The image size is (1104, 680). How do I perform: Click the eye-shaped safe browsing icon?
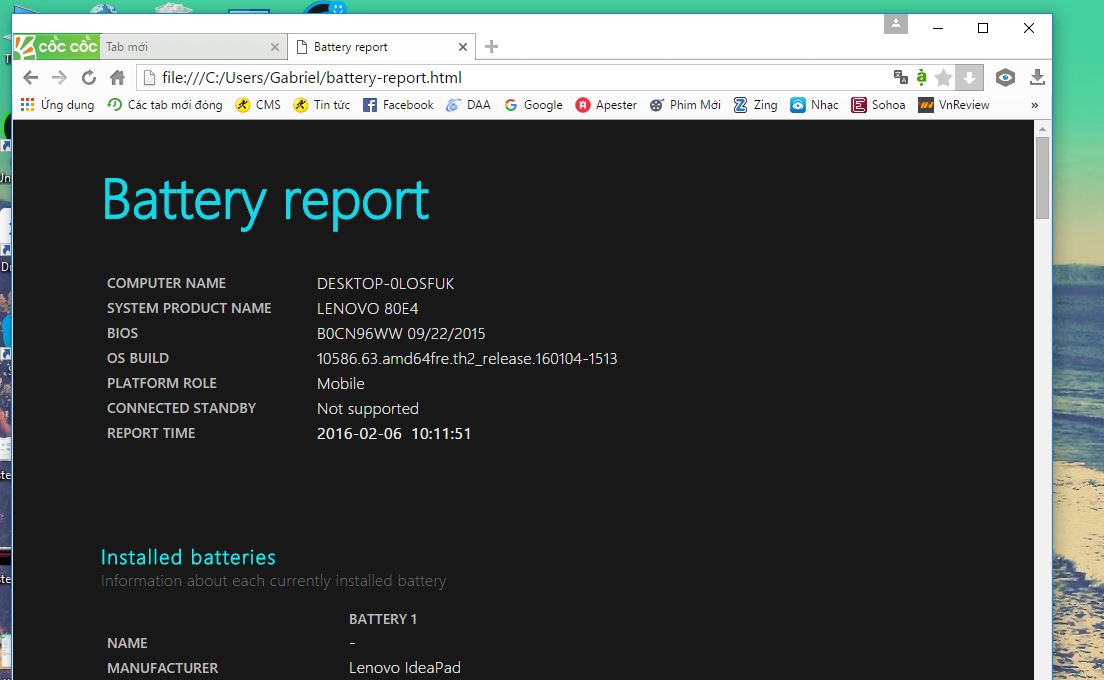point(1004,77)
